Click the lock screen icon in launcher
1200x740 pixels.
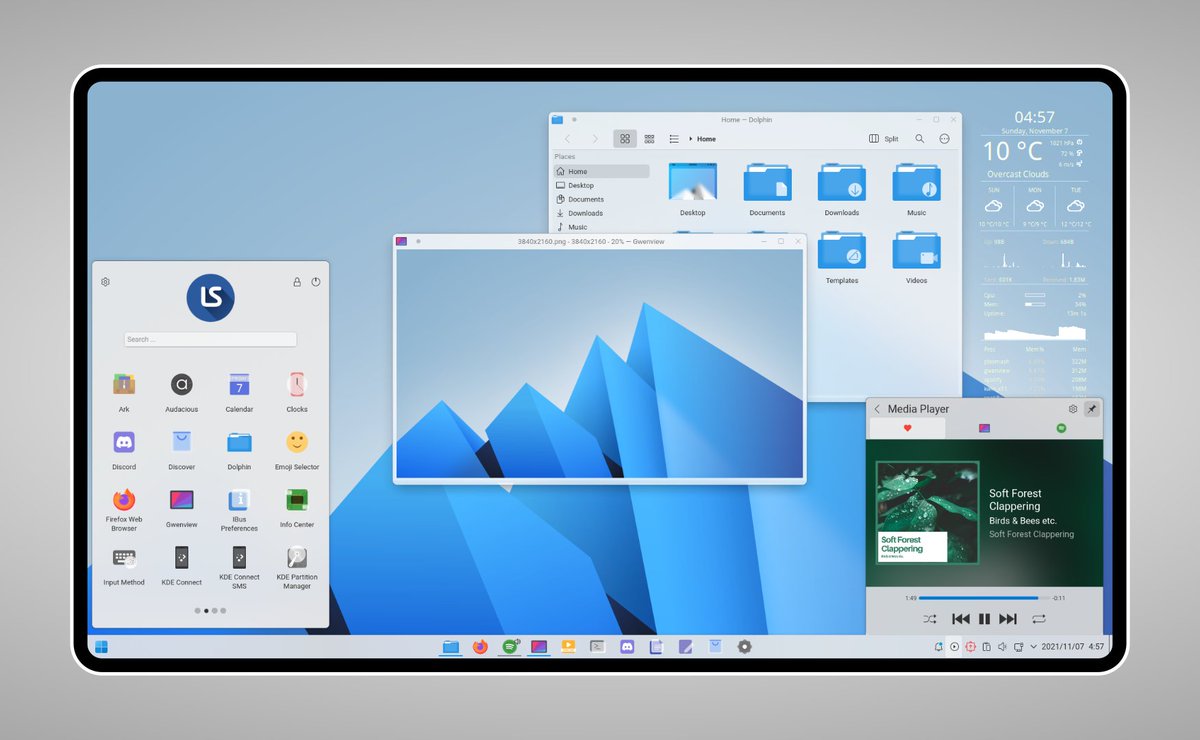point(297,282)
